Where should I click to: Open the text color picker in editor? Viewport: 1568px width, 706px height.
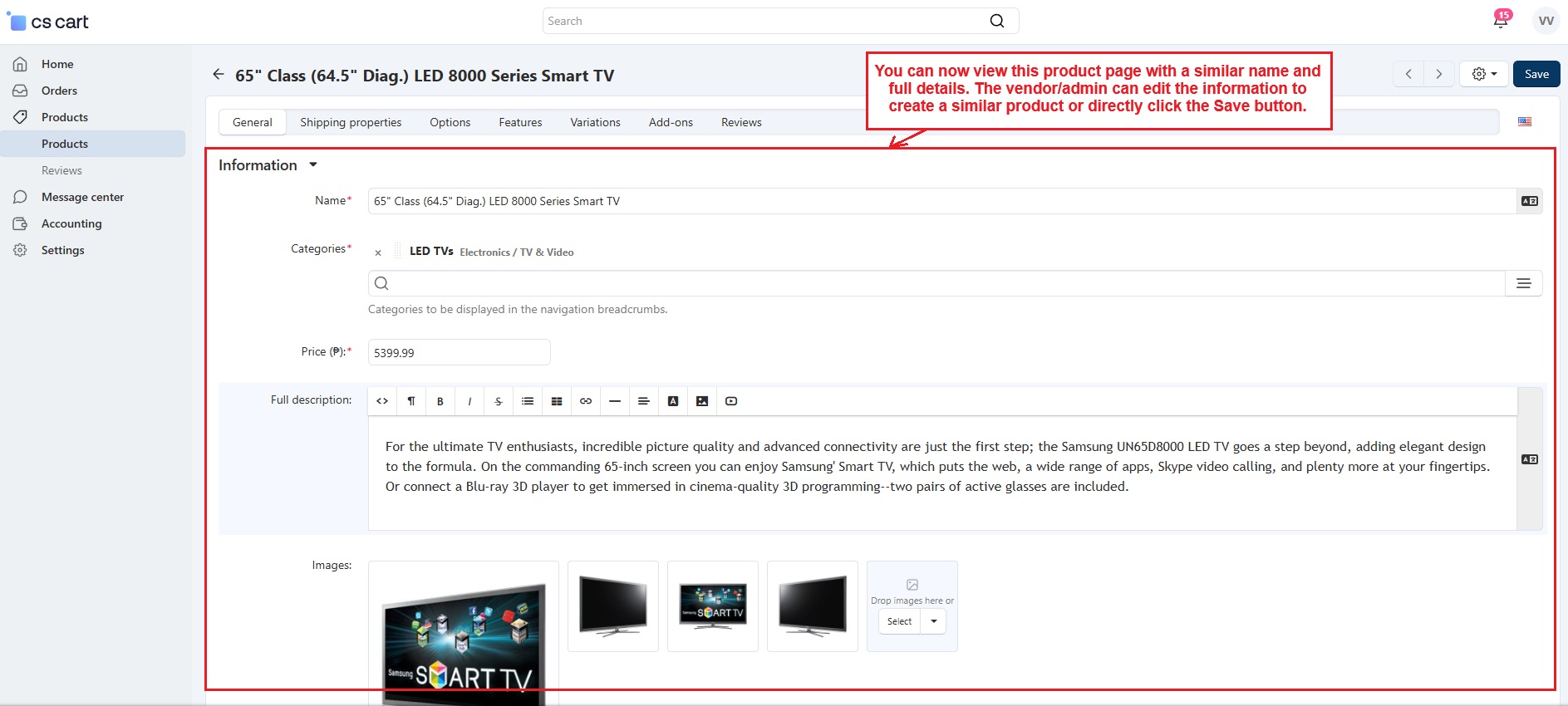673,401
